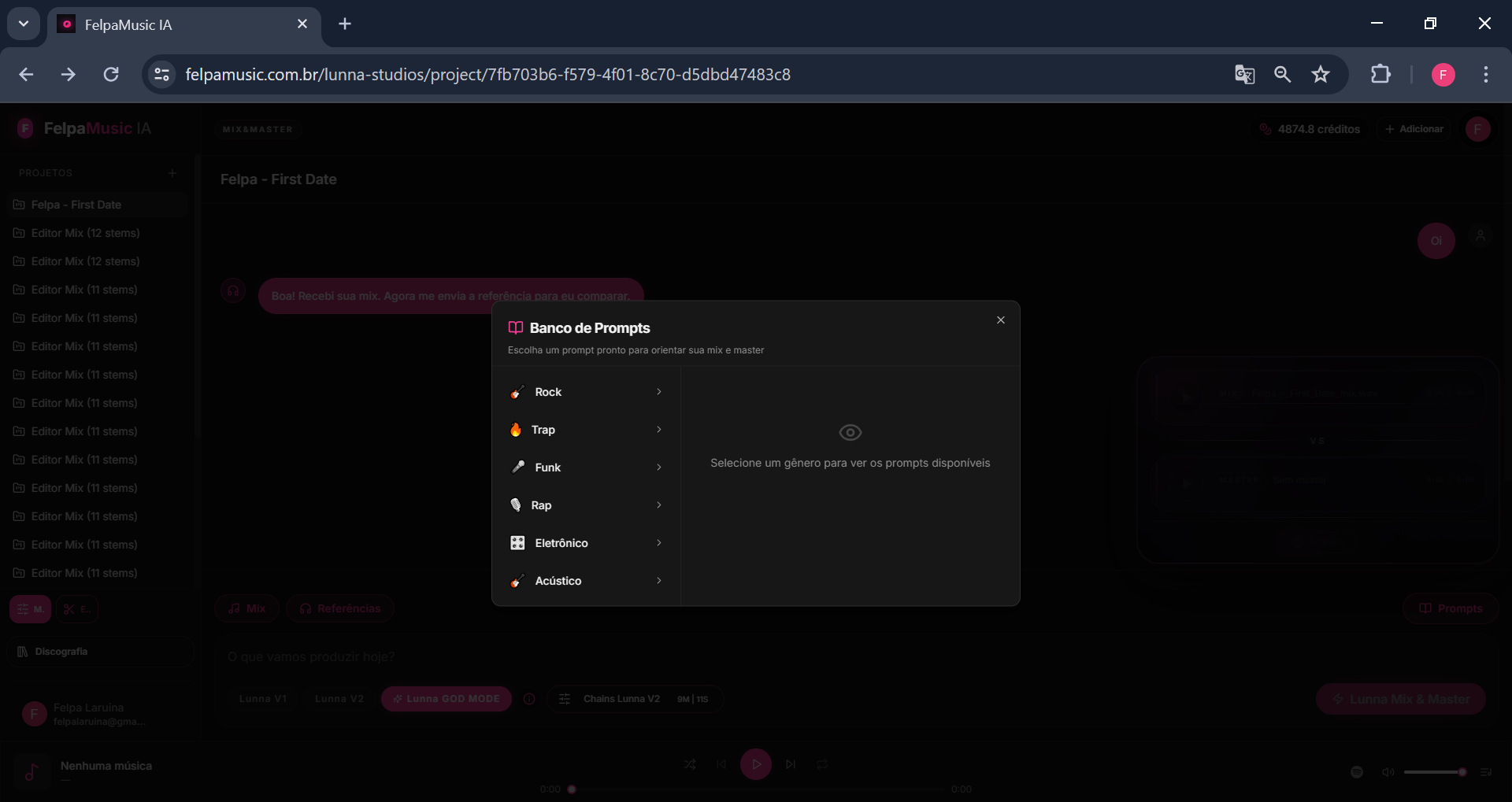Viewport: 1512px width, 802px height.
Task: Toggle shuffle in the player bar
Action: 690,764
